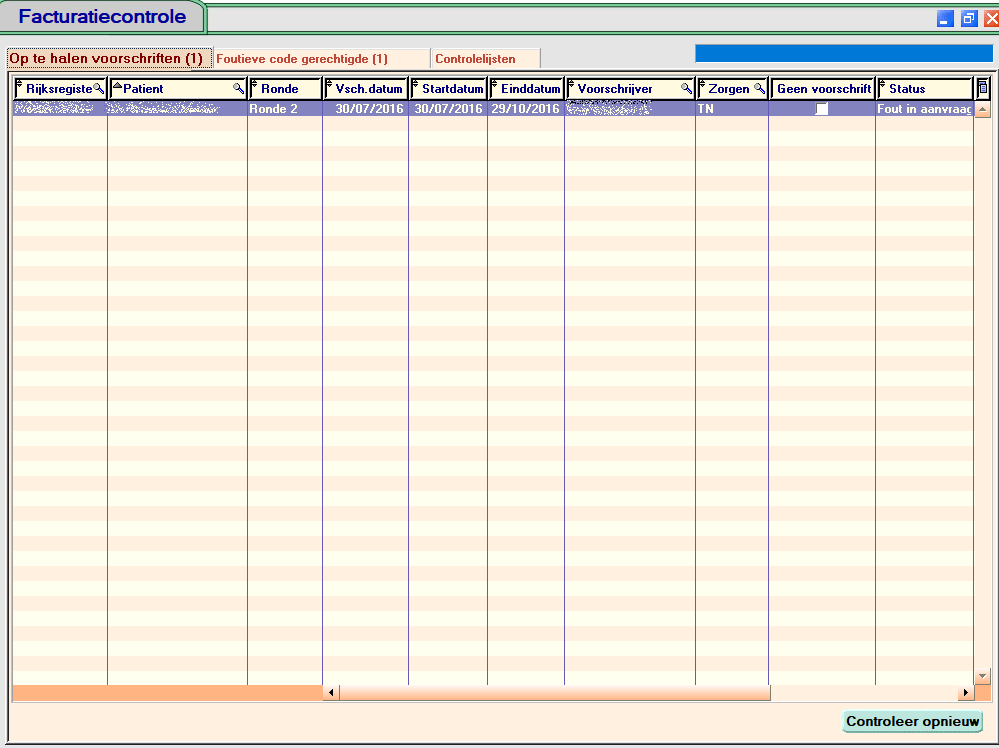Click magnifier icon in Zorgen column header
Screen dimensions: 999x748
pos(759,89)
